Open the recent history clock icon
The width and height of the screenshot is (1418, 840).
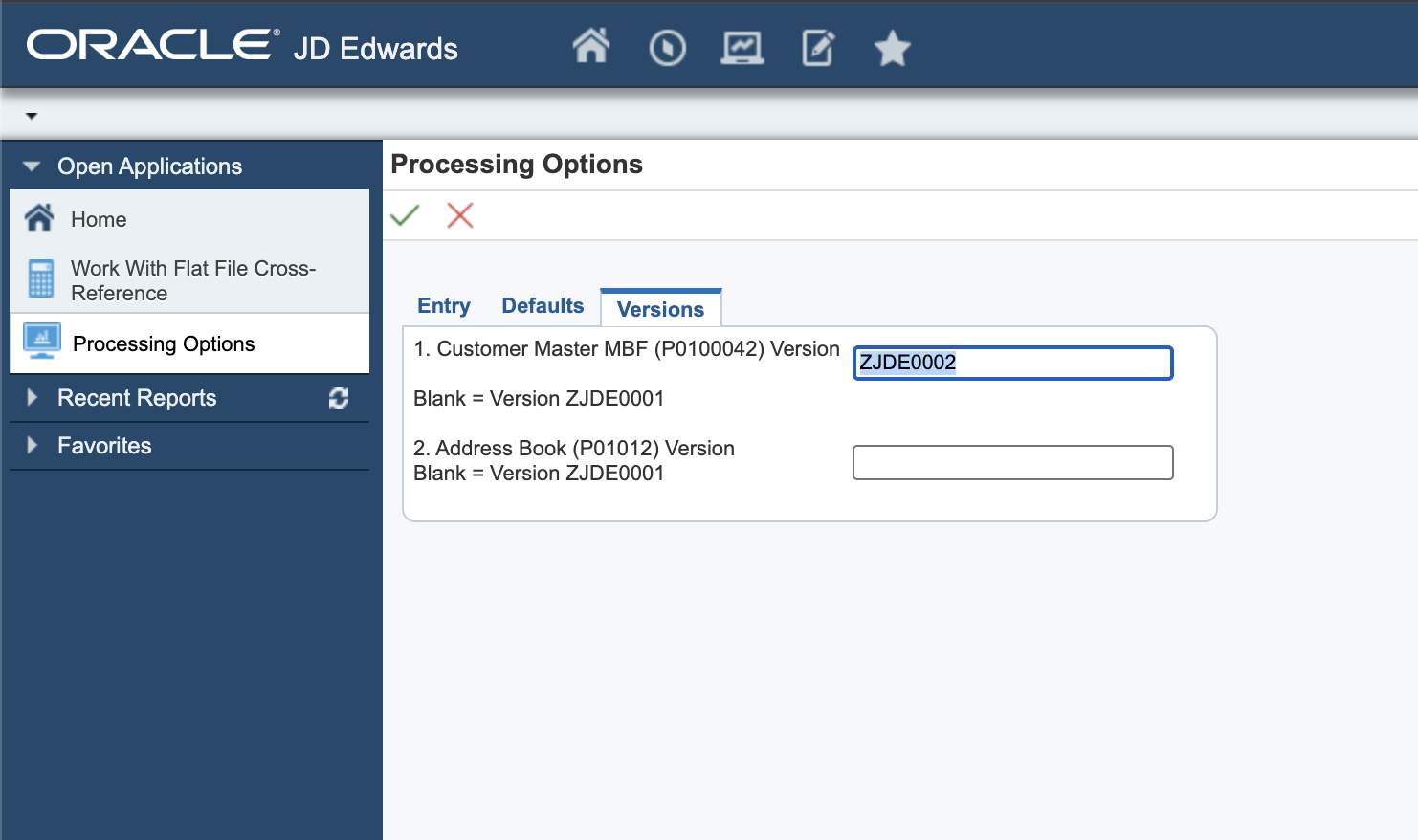point(667,48)
